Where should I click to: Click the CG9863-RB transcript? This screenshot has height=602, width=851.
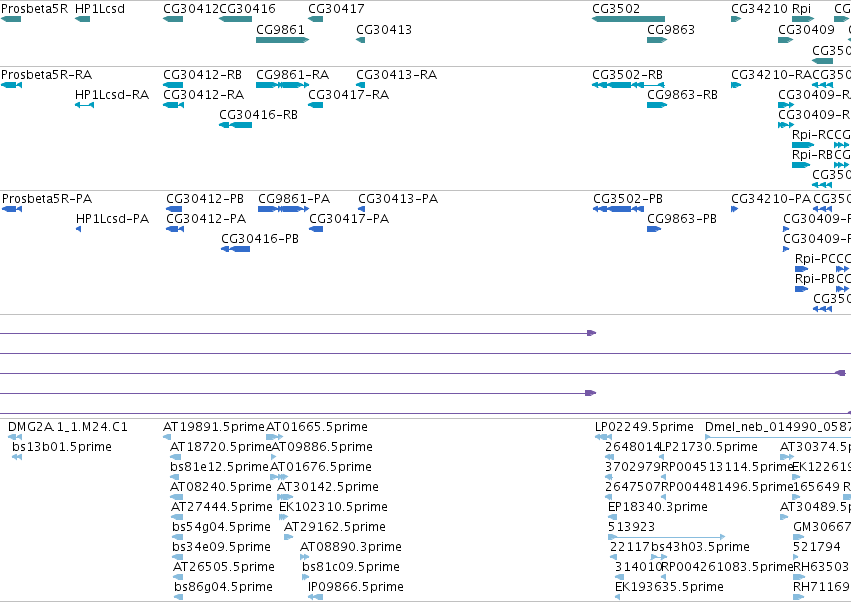point(657,105)
